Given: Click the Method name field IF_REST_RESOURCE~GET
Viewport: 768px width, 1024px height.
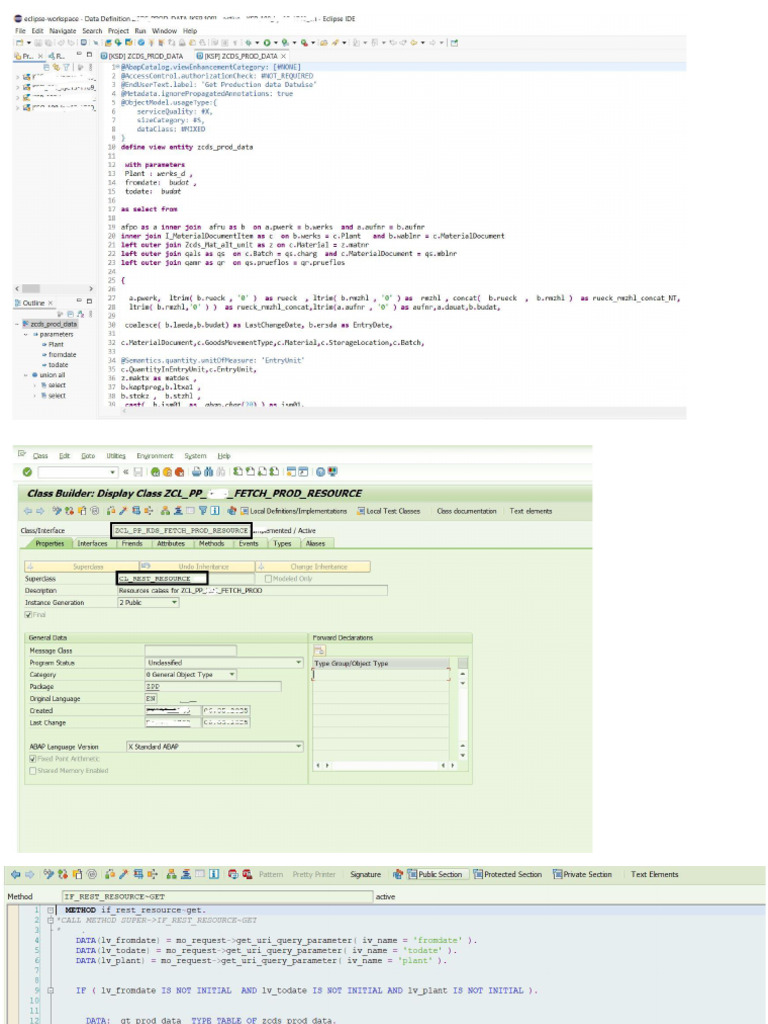Looking at the screenshot, I should 217,896.
